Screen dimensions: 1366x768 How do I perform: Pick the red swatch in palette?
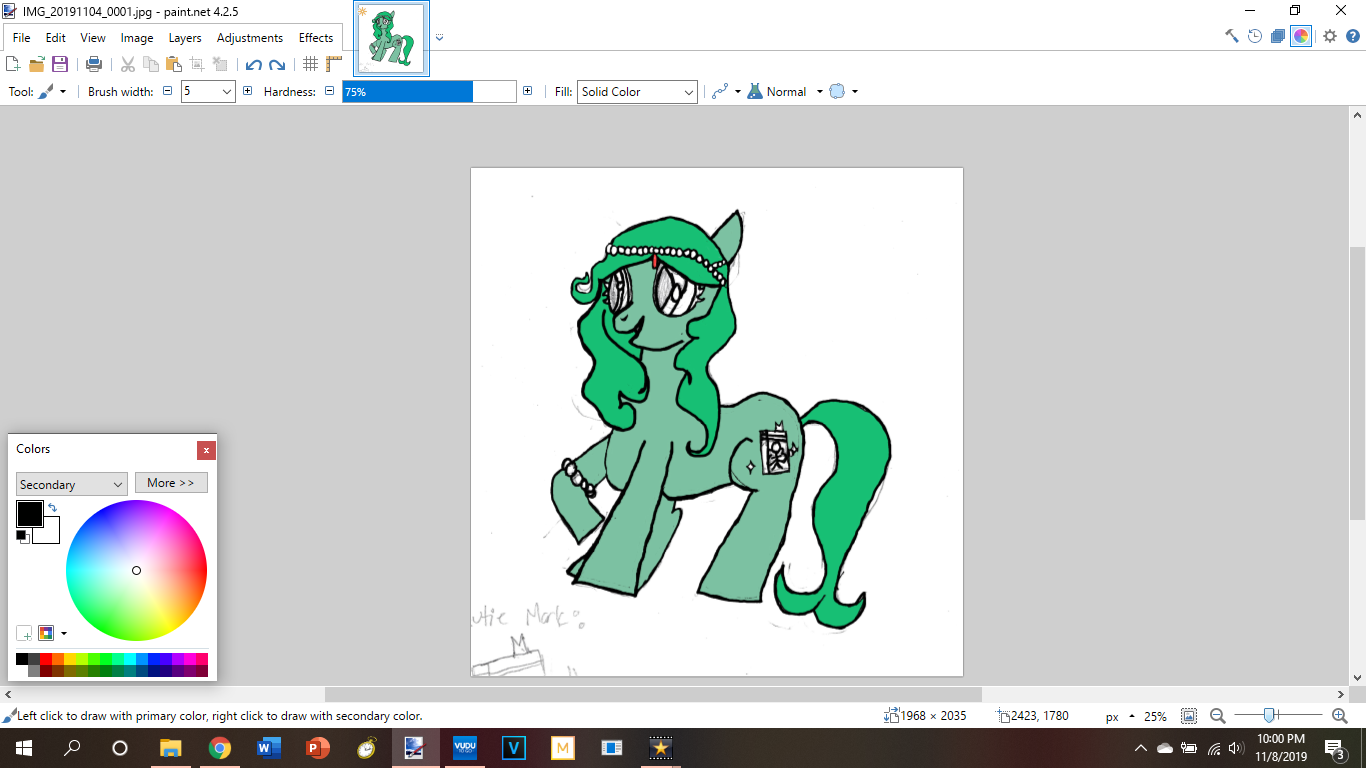[x=46, y=659]
